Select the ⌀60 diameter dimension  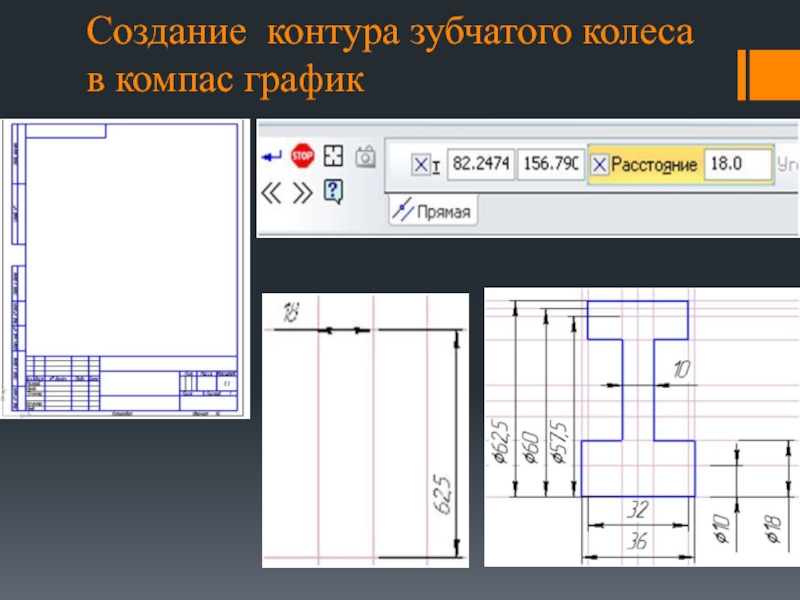[531, 447]
